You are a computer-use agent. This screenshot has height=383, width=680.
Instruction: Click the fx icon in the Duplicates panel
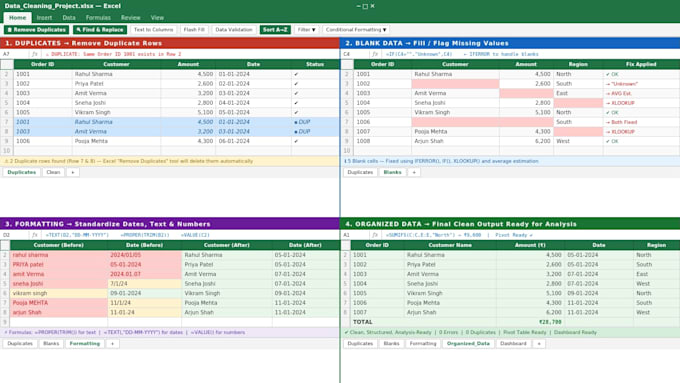click(x=35, y=54)
